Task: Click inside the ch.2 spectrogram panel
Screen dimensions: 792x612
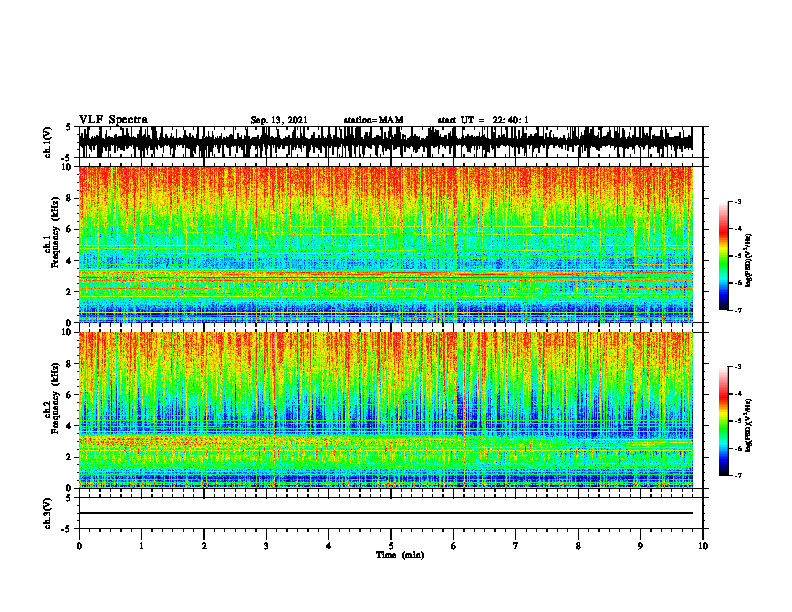Action: [385, 410]
